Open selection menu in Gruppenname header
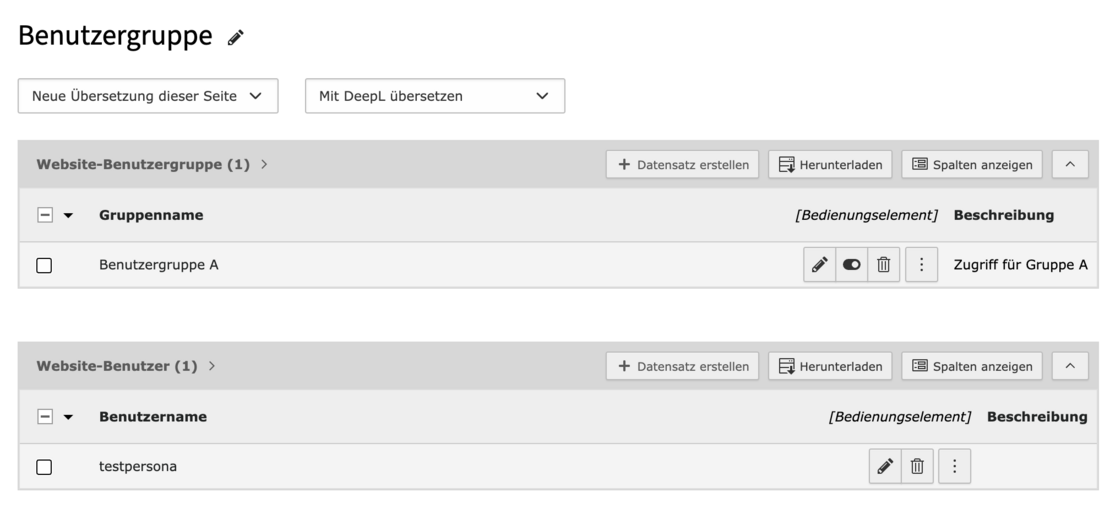 pos(68,215)
